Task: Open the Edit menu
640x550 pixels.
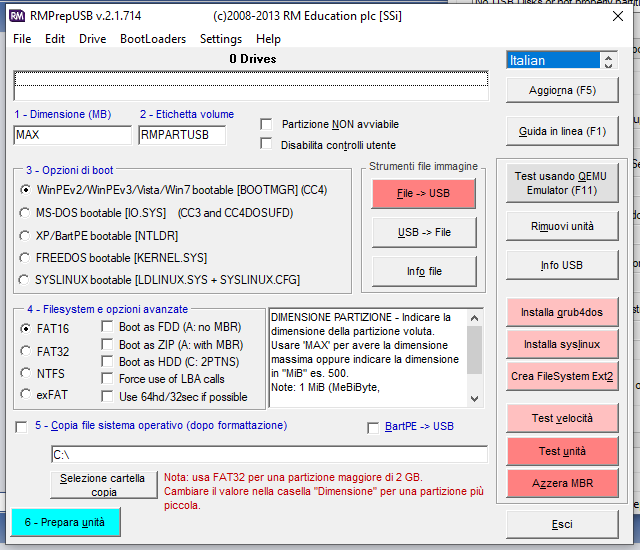Action: pyautogui.click(x=55, y=39)
